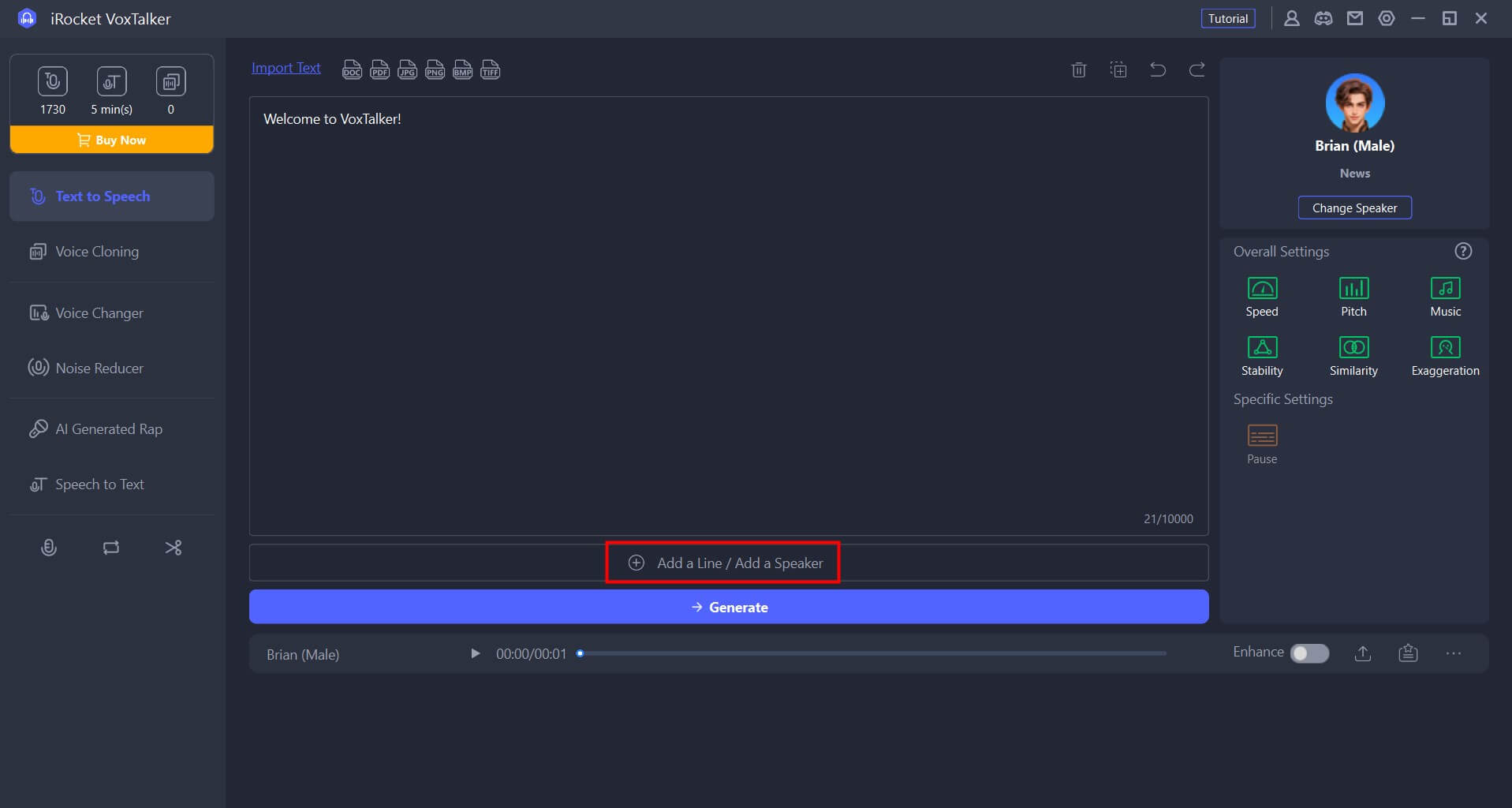
Task: Click the save audio icon beside export
Action: [1408, 653]
